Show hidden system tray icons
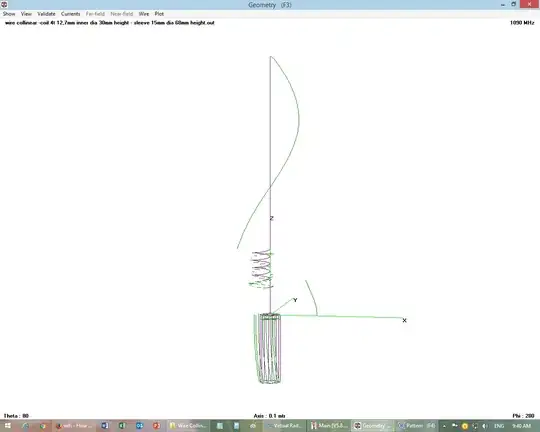 (444, 426)
